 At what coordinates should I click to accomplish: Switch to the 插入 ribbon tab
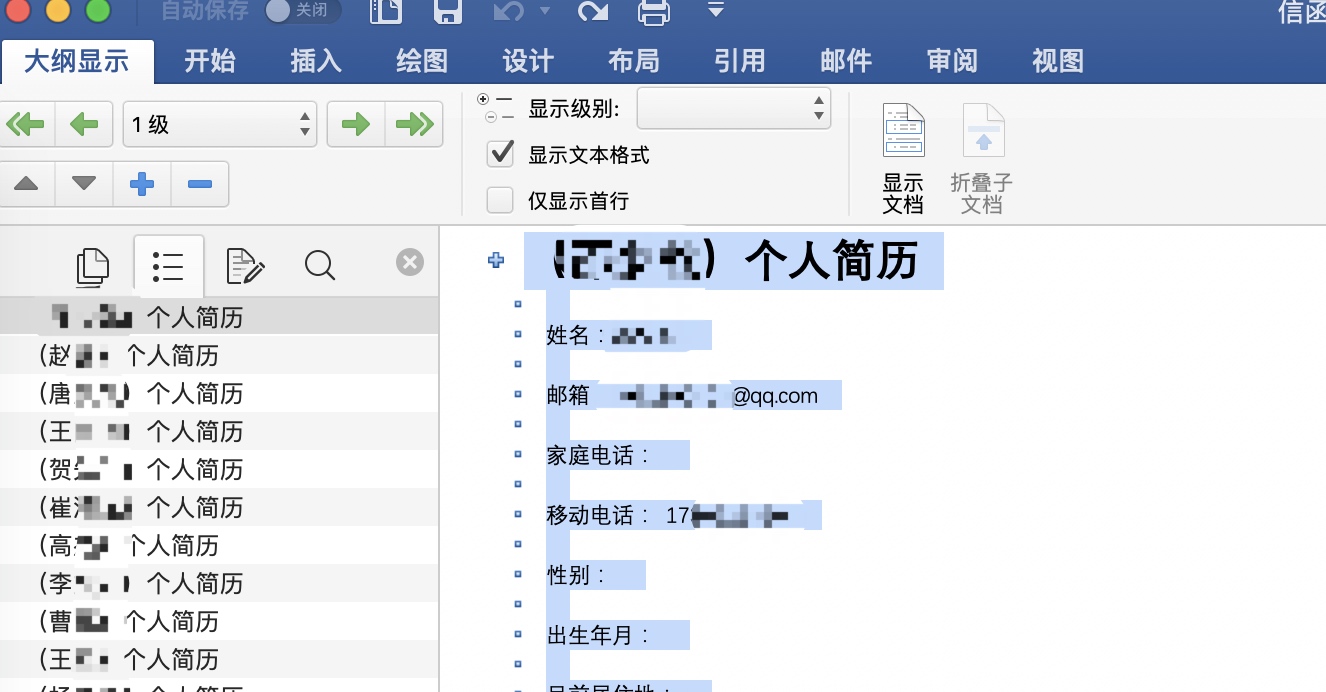[x=316, y=61]
